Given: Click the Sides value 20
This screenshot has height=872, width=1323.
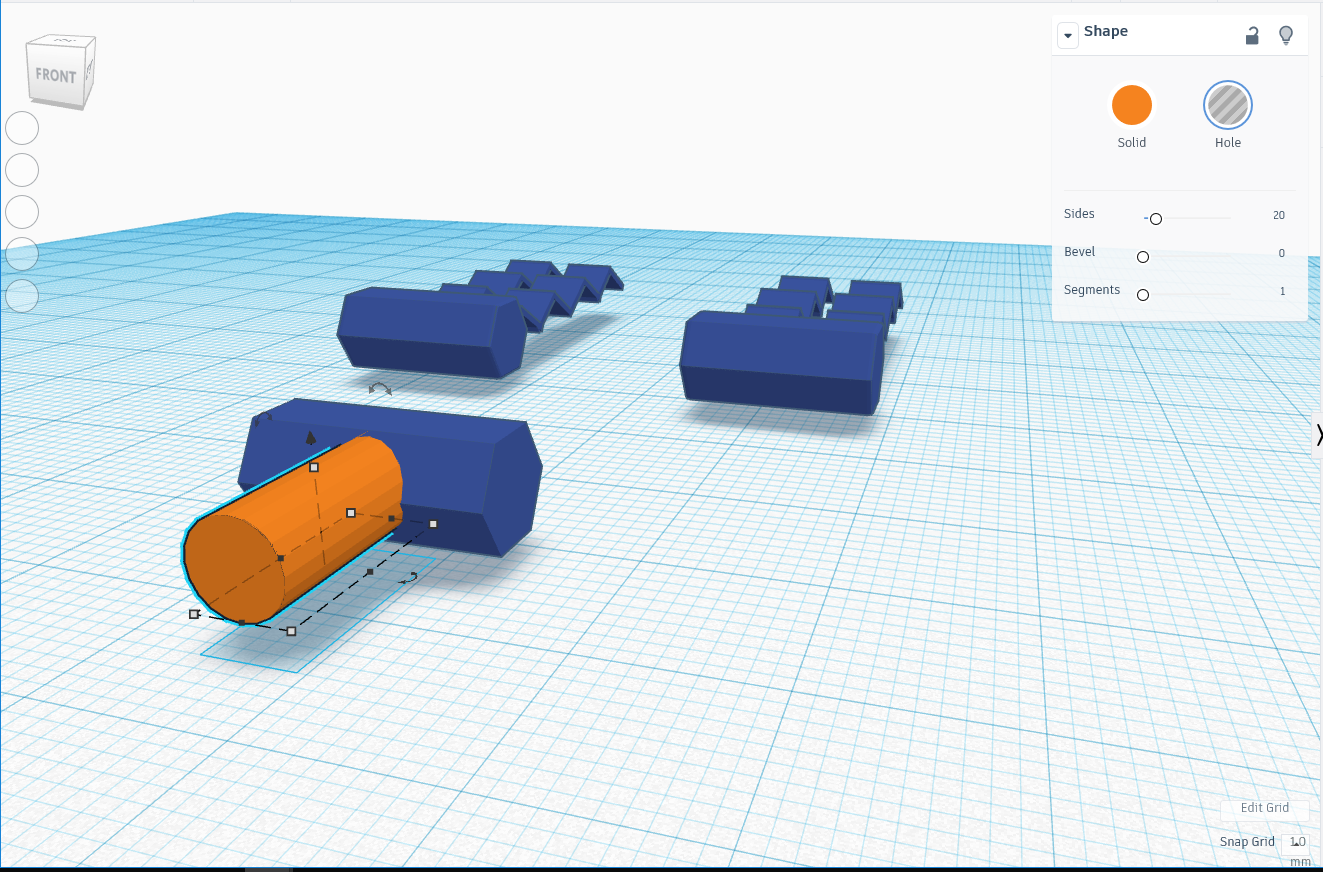Looking at the screenshot, I should click(x=1279, y=215).
